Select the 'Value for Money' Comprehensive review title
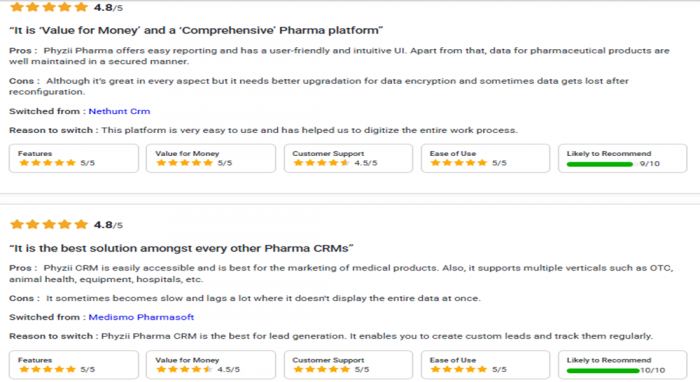The width and height of the screenshot is (700, 382). (x=196, y=30)
